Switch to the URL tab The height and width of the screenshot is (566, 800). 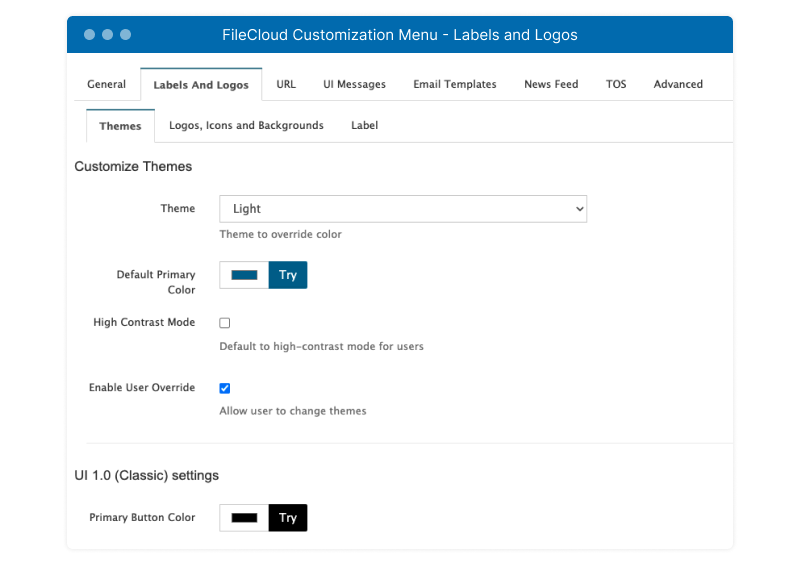click(286, 84)
